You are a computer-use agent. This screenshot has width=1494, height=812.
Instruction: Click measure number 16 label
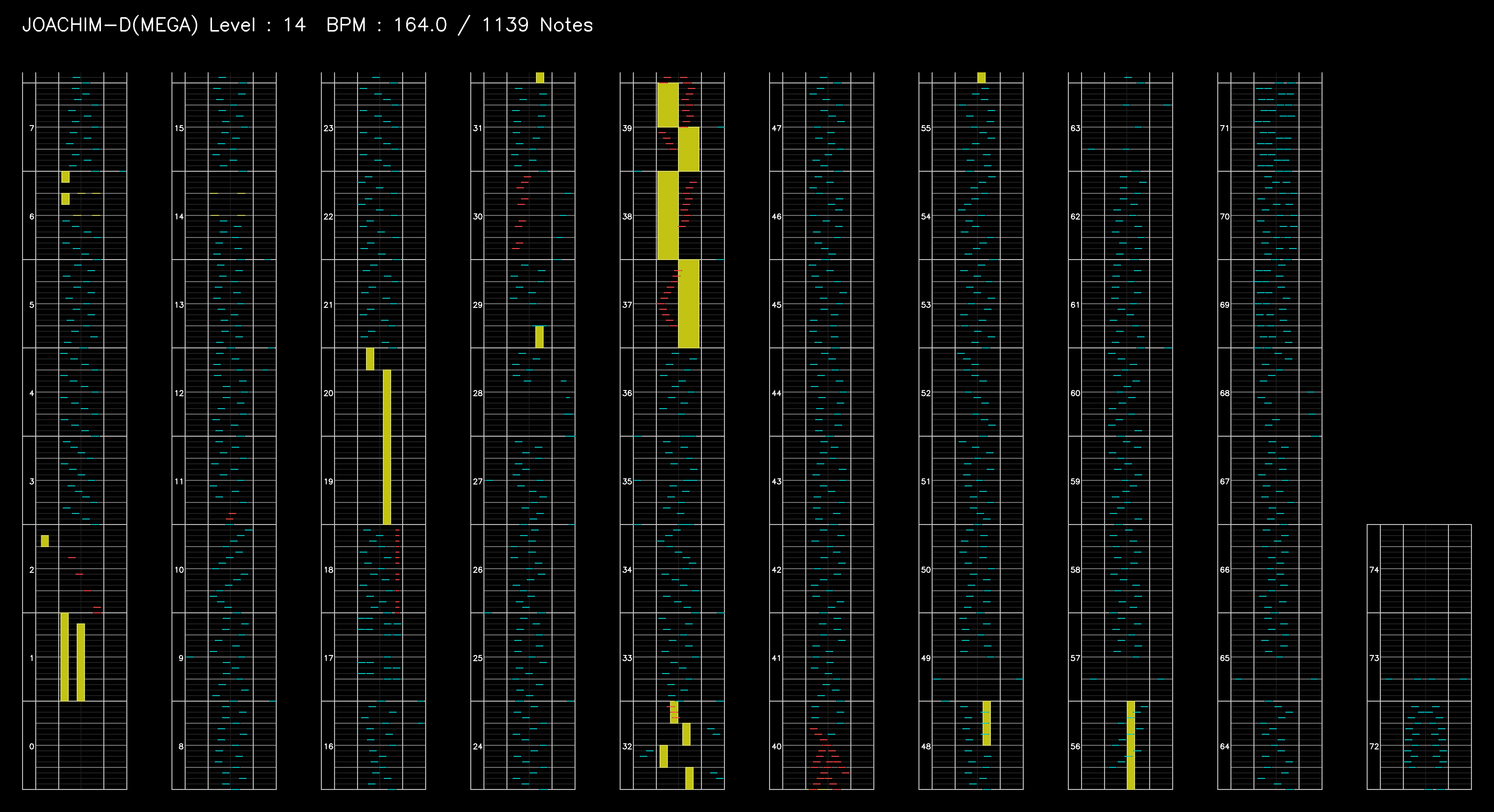click(328, 746)
